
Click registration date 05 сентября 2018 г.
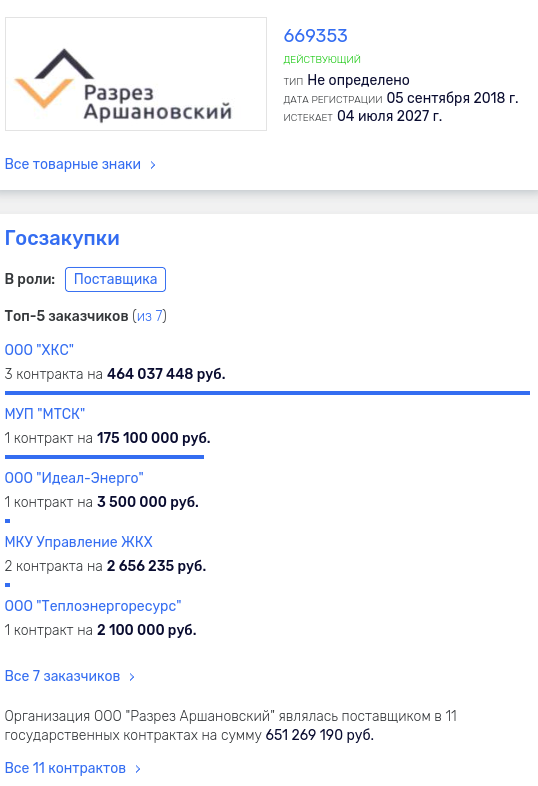(452, 98)
